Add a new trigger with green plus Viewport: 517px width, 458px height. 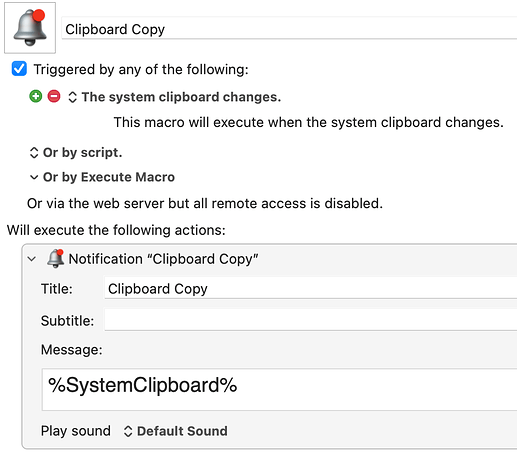tap(36, 96)
